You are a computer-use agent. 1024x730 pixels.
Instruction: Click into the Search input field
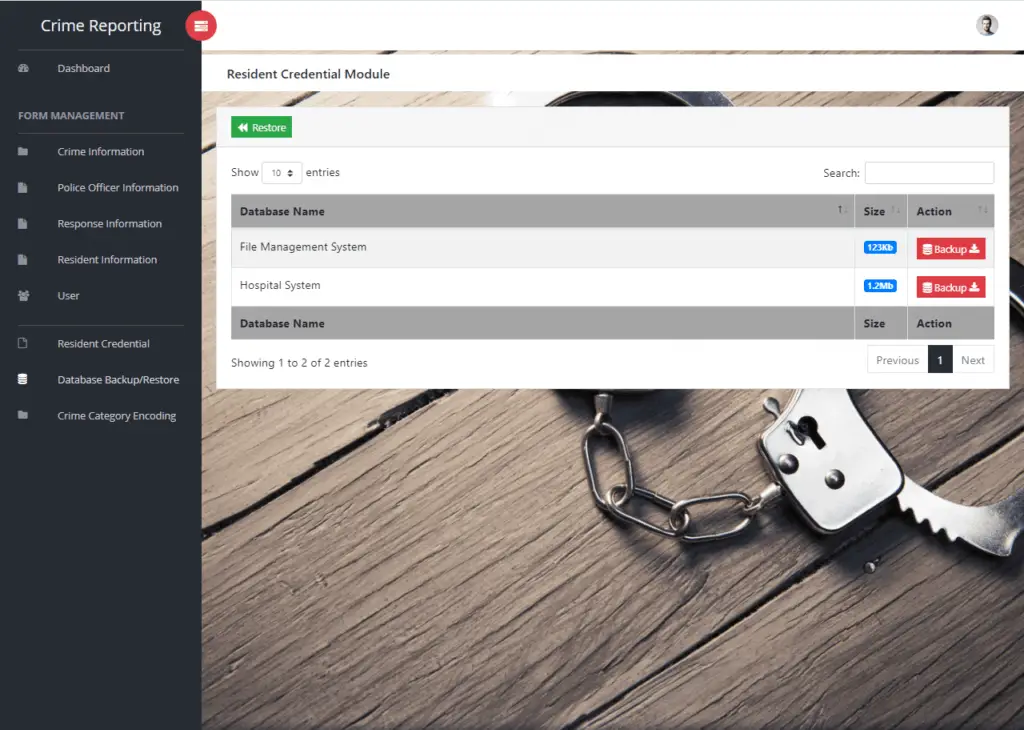point(929,172)
